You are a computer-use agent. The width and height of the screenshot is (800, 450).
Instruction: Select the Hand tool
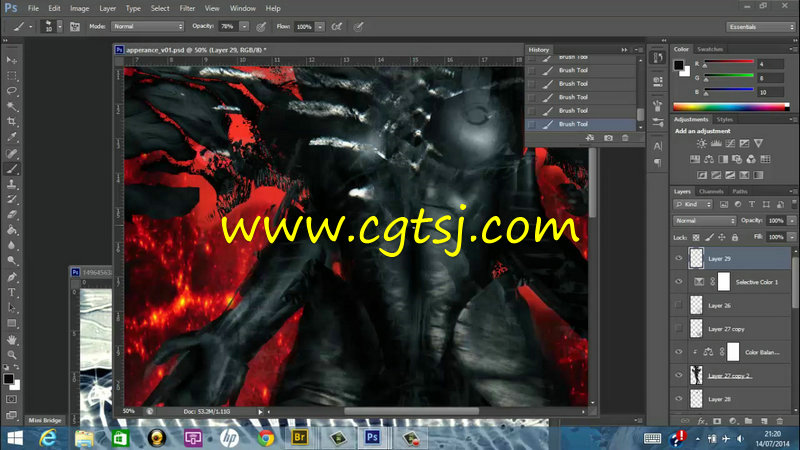tap(12, 339)
